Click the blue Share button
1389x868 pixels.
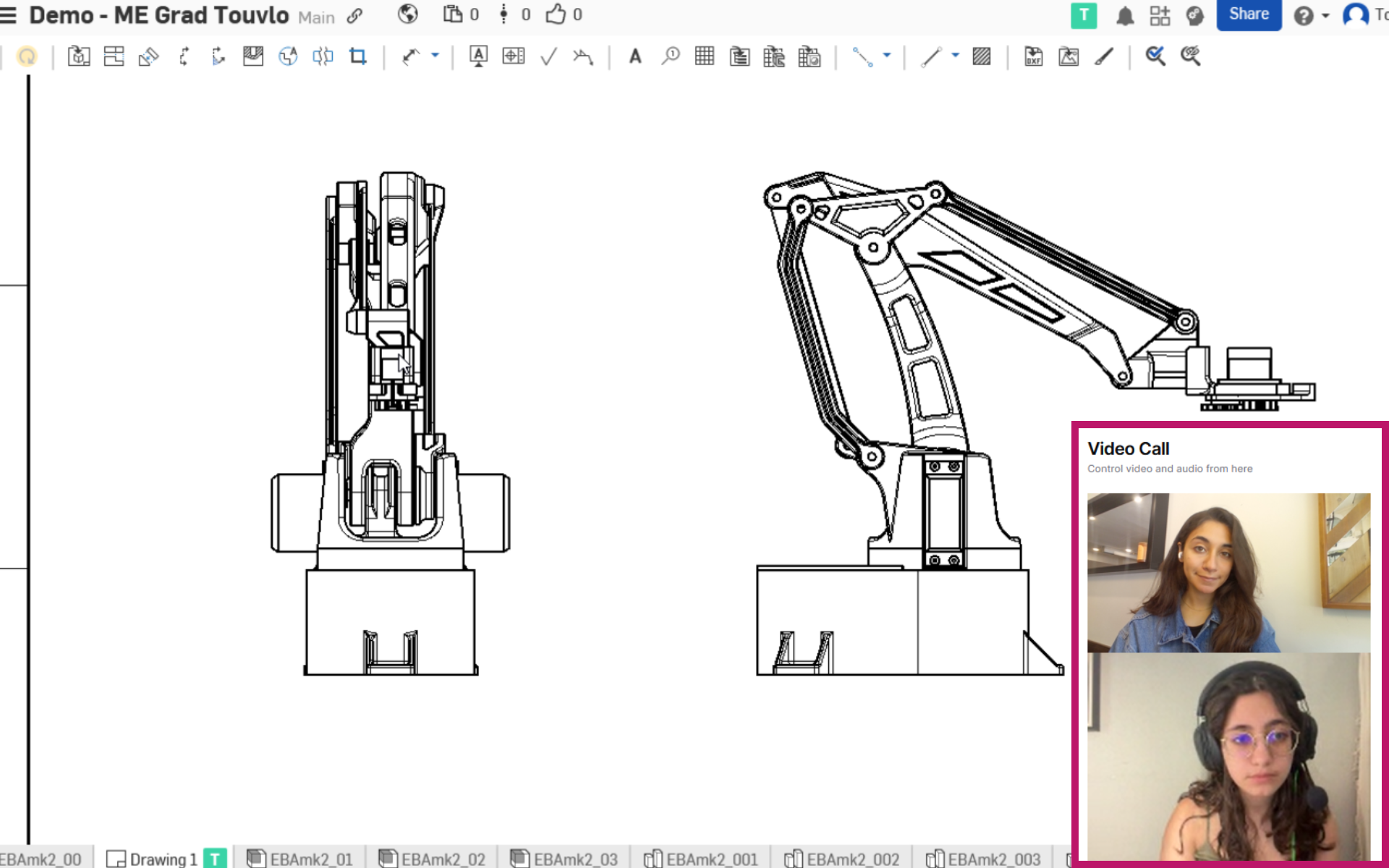[x=1249, y=15]
